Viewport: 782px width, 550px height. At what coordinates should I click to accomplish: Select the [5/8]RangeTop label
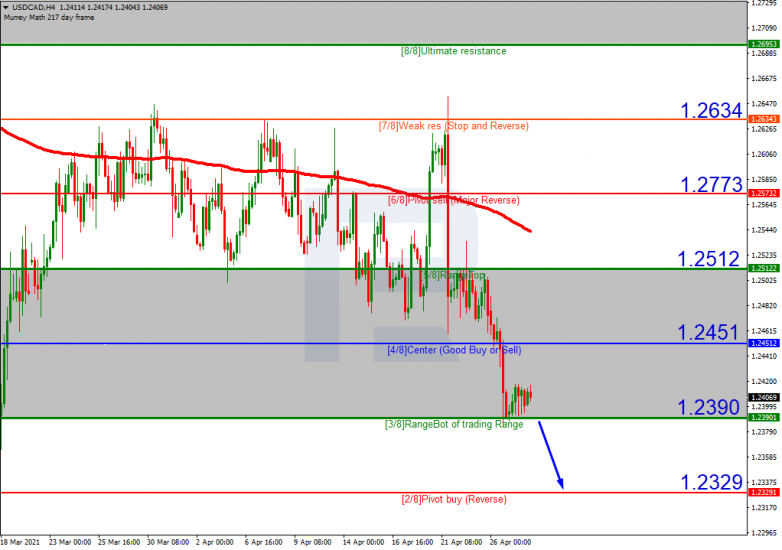453,275
